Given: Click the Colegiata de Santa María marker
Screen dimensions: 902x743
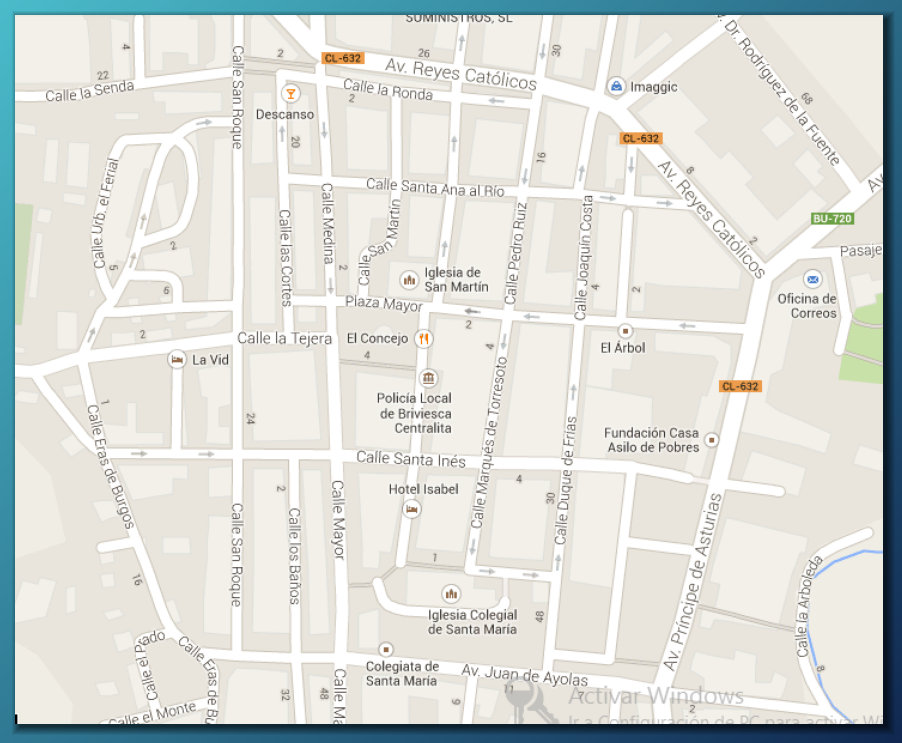Looking at the screenshot, I should pos(386,650).
